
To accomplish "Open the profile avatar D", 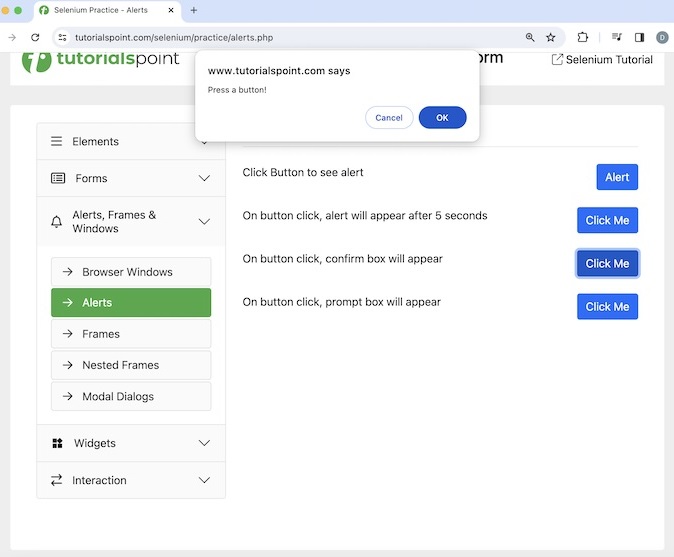I will point(662,37).
